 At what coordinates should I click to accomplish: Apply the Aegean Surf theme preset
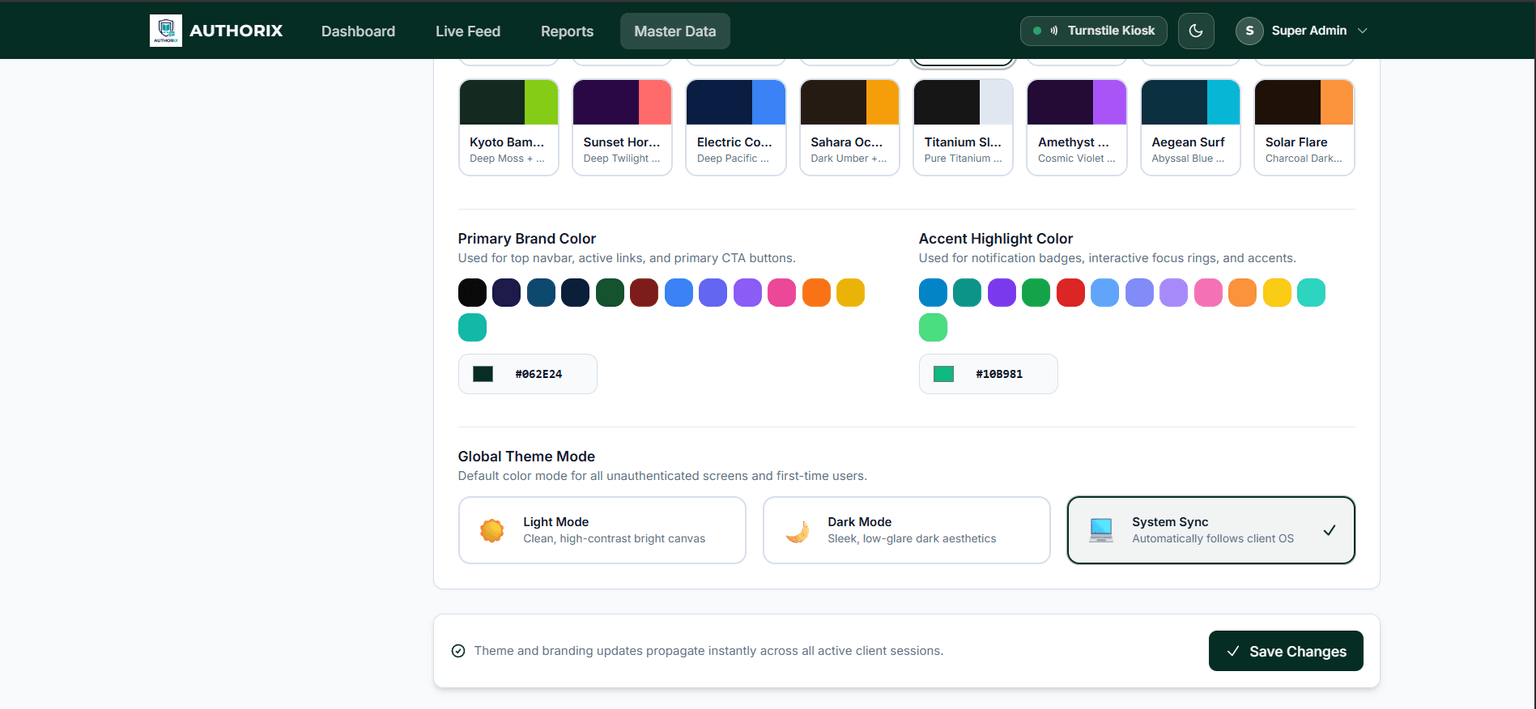pyautogui.click(x=1190, y=127)
